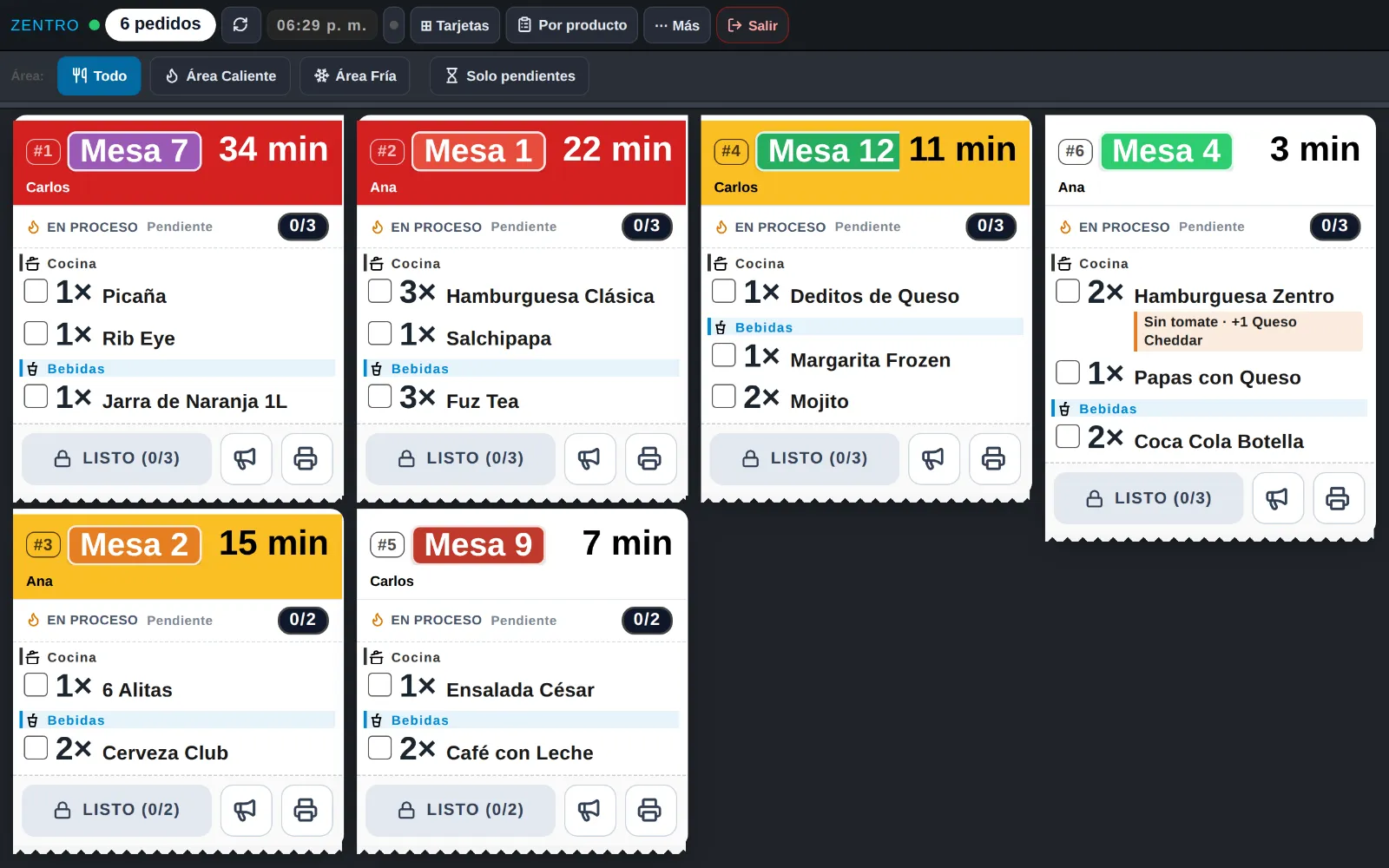The width and height of the screenshot is (1389, 868).
Task: Click the 6 pedidos counter badge
Action: pos(161,24)
